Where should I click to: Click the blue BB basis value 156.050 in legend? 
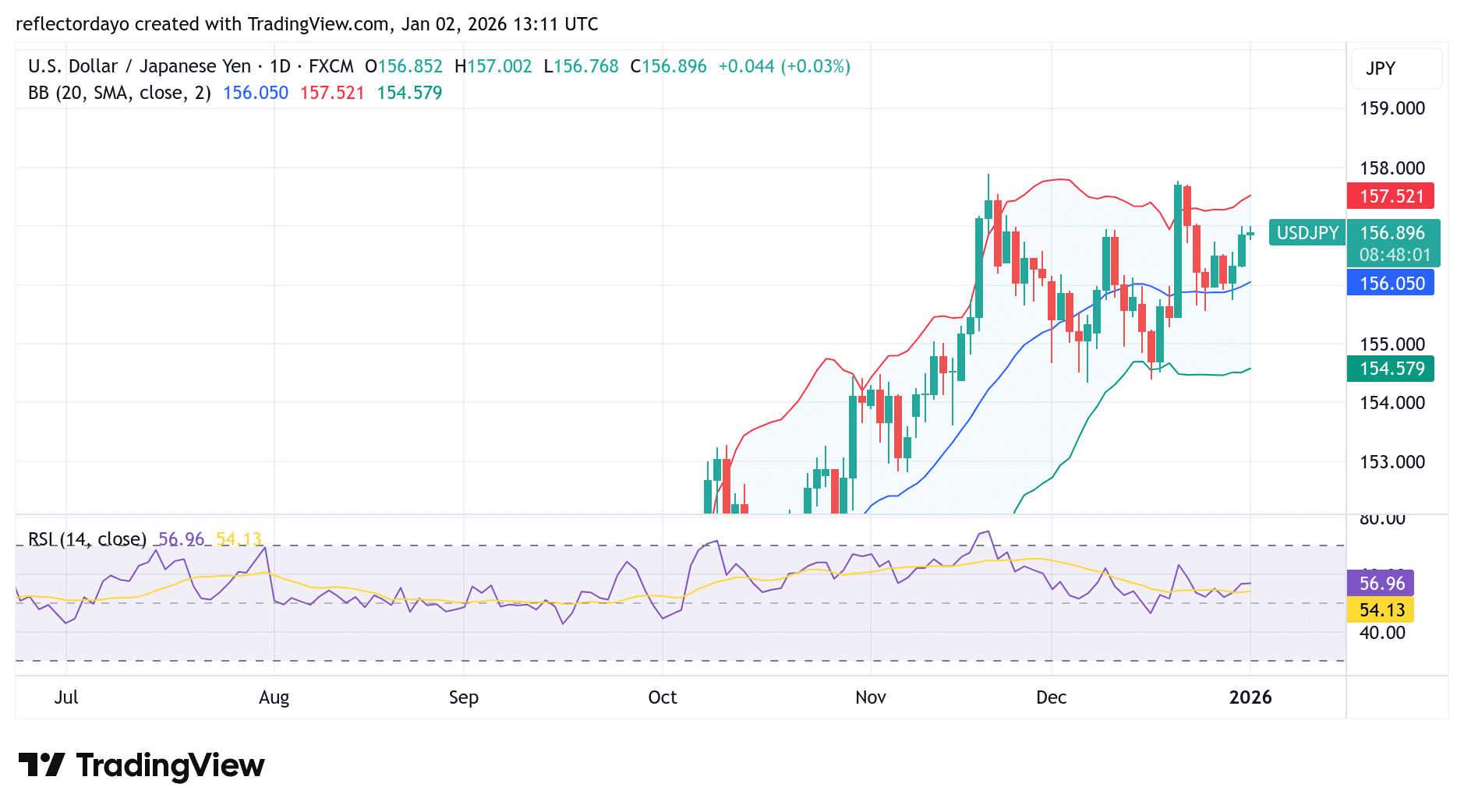256,93
